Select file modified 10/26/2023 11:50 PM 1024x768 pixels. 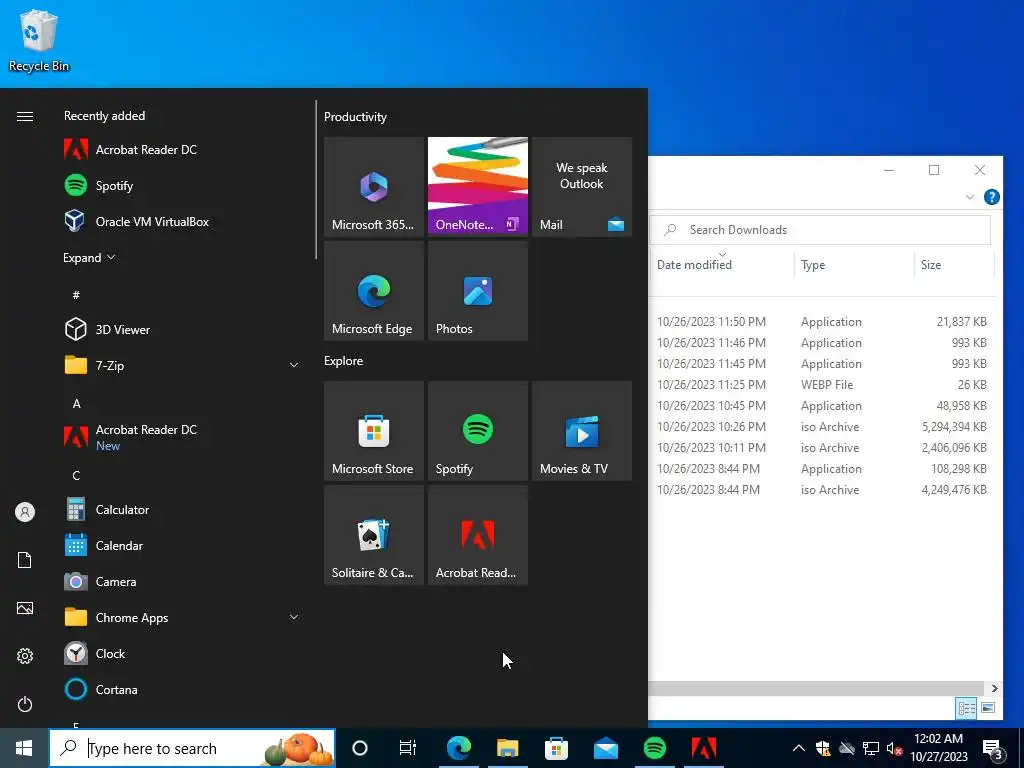pos(824,322)
